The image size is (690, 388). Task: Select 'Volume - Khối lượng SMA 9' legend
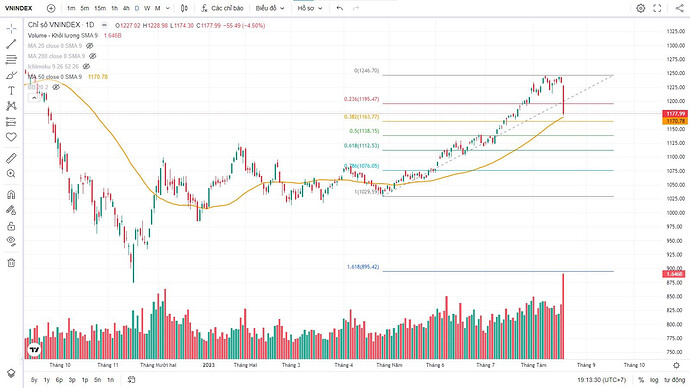point(63,36)
